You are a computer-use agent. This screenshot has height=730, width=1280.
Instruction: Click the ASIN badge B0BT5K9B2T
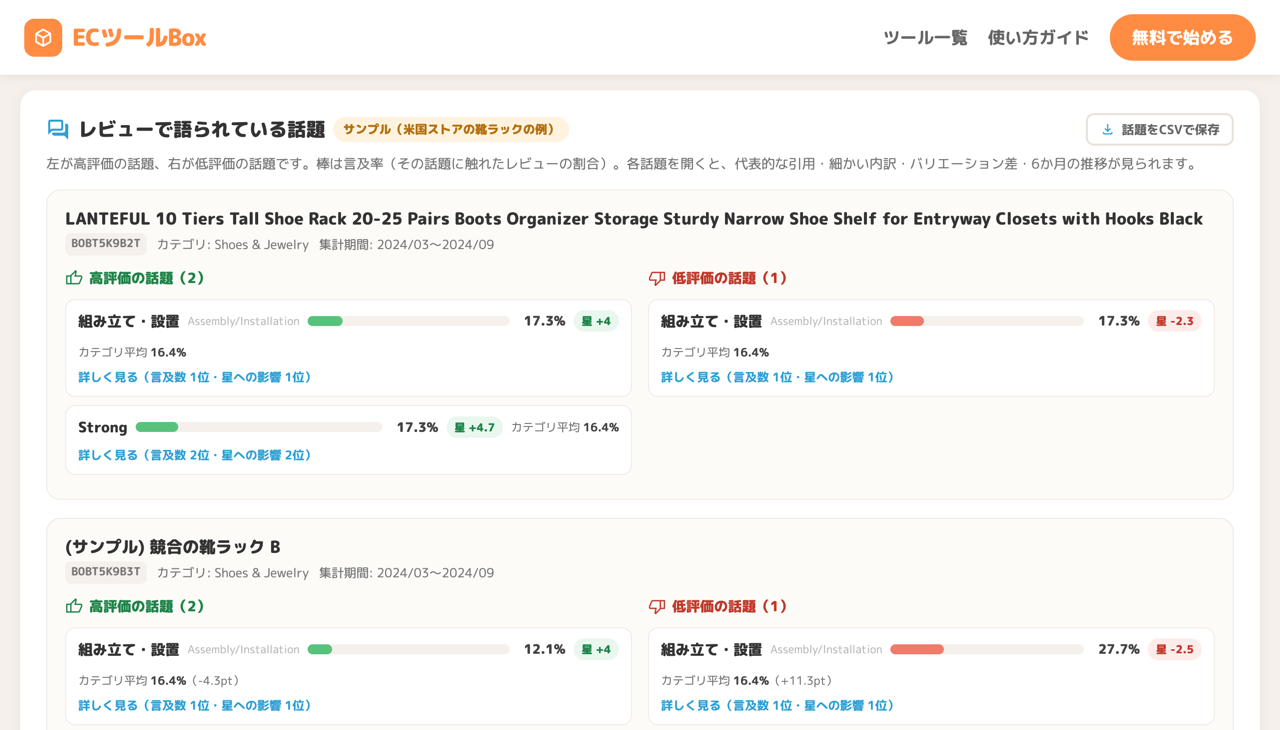[x=106, y=244]
